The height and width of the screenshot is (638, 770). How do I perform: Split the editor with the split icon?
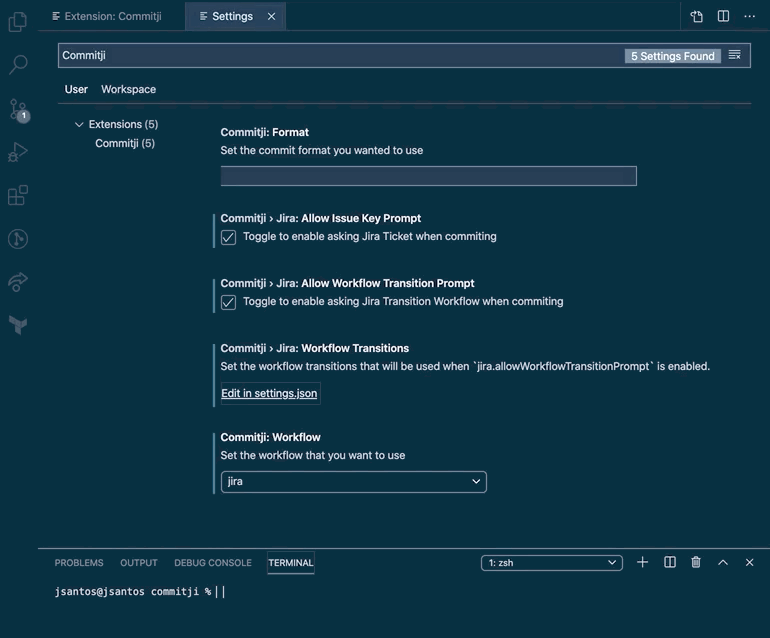[723, 16]
